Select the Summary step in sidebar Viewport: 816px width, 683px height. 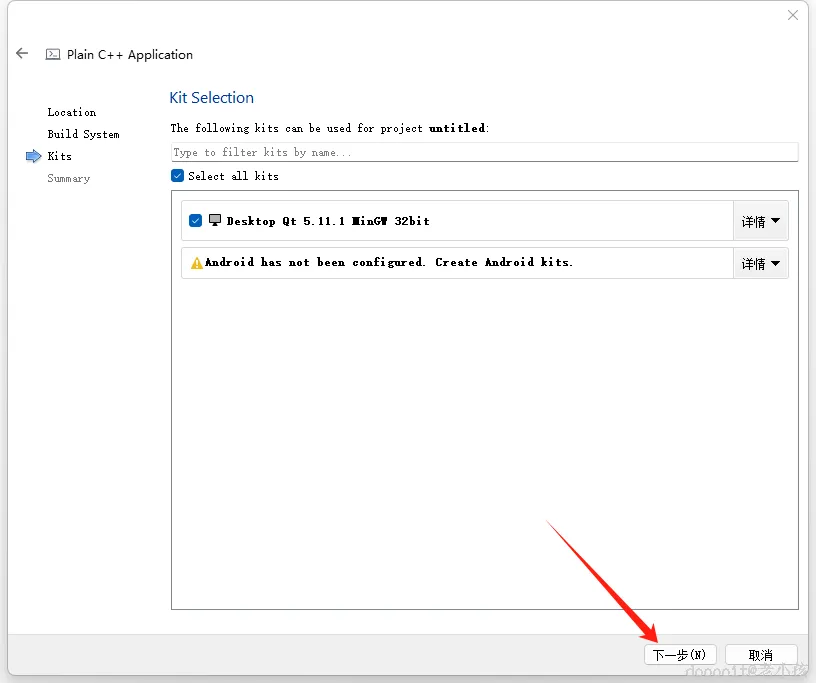point(69,179)
